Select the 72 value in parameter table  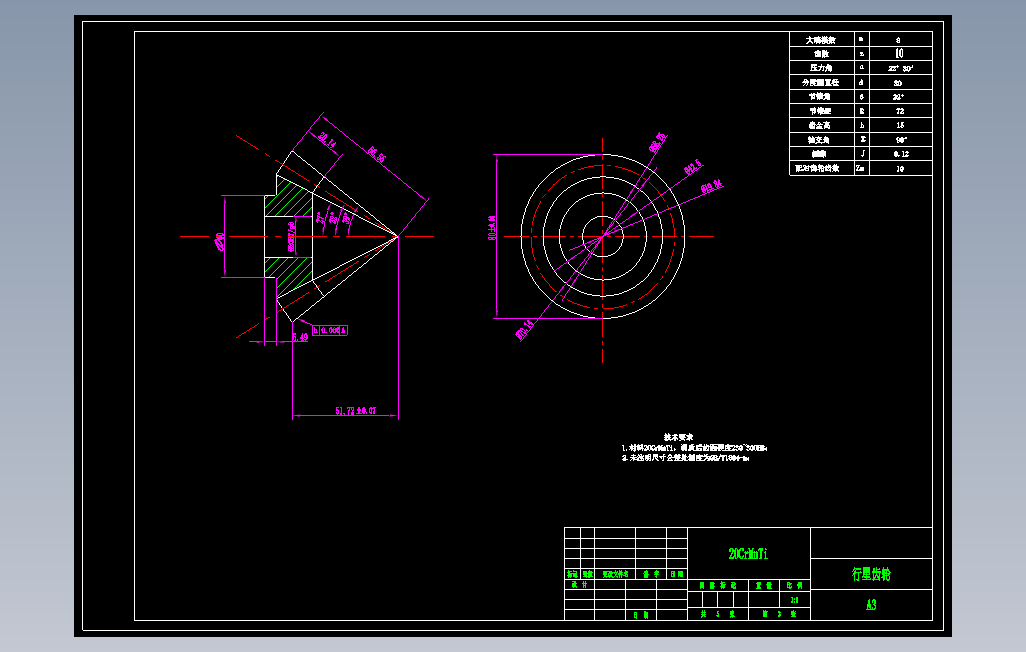coord(900,111)
